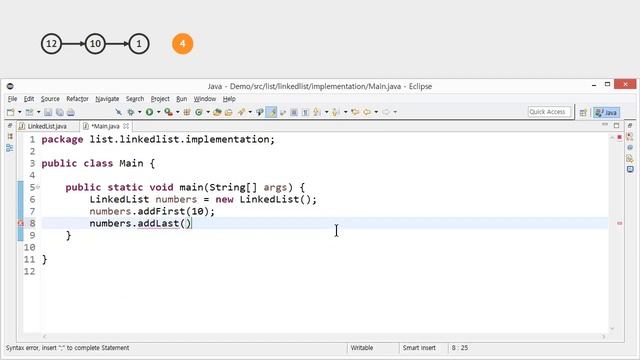Click the 8 : 25 cursor position

pyautogui.click(x=460, y=348)
